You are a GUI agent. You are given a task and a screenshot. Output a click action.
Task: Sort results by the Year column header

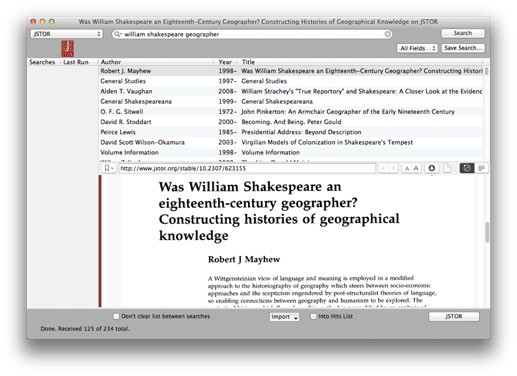coord(225,62)
